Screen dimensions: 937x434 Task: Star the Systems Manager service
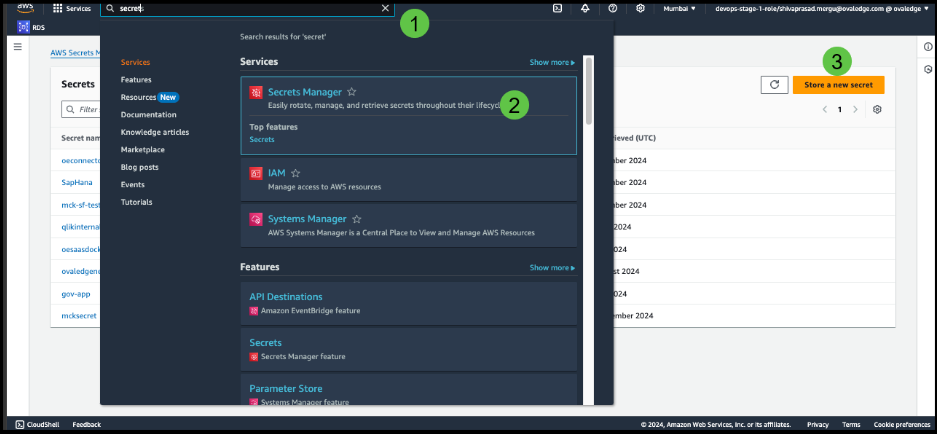tap(357, 219)
